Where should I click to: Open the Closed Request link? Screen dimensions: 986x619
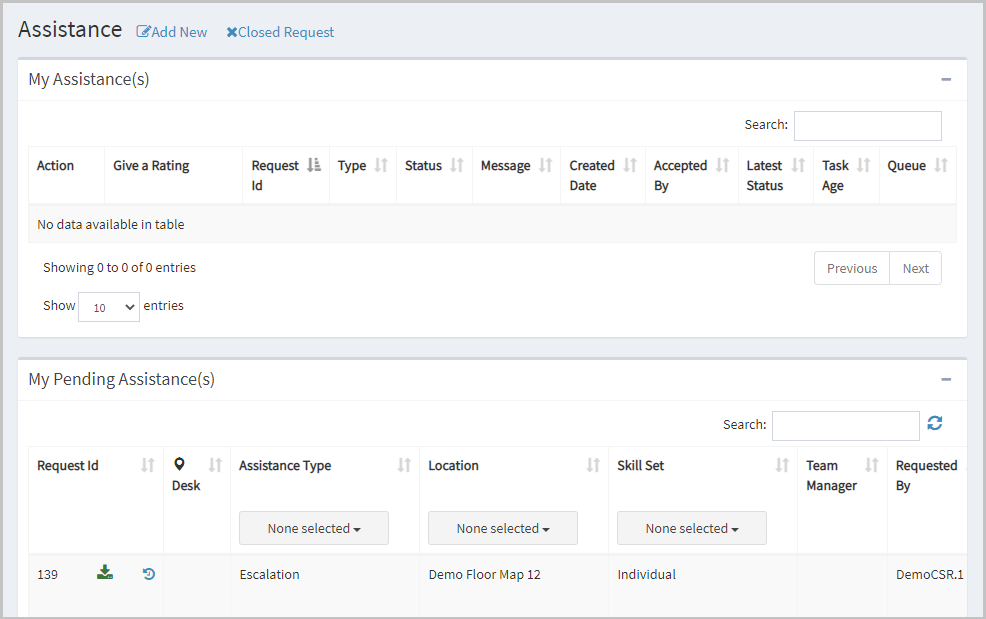click(x=280, y=32)
